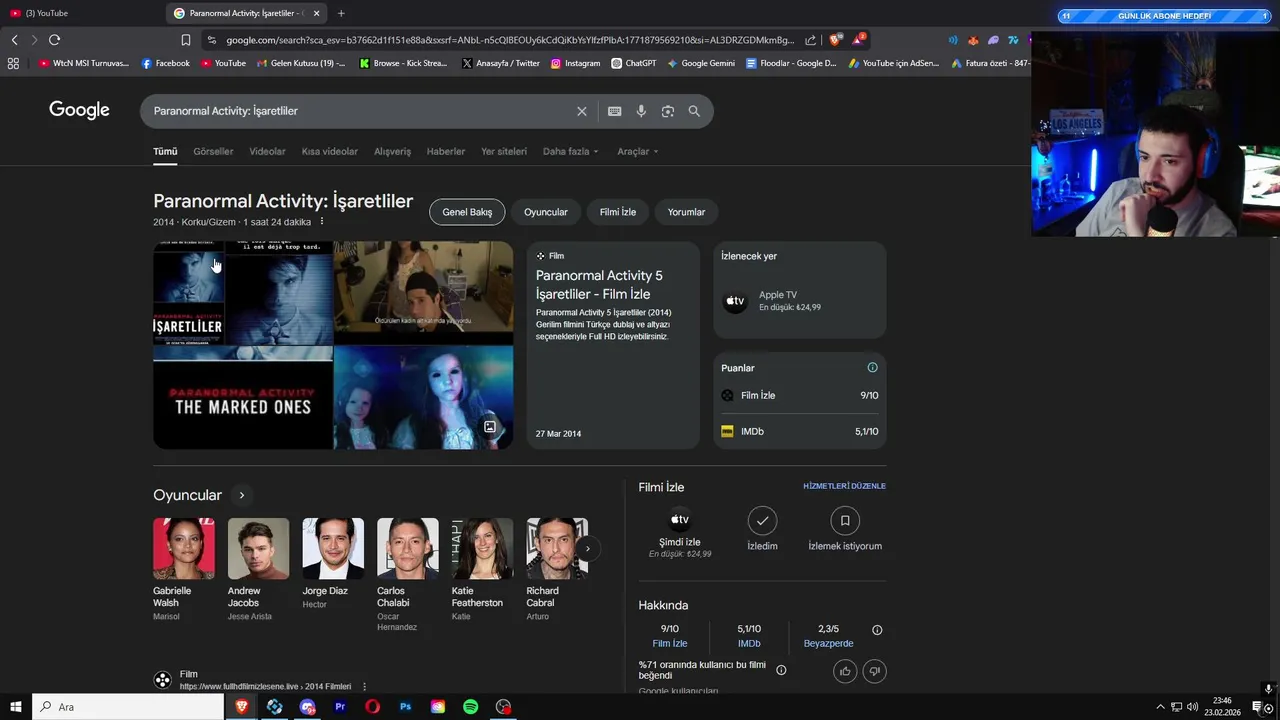This screenshot has width=1280, height=720.
Task: Expand the Oyuncular section arrow
Action: pyautogui.click(x=241, y=495)
